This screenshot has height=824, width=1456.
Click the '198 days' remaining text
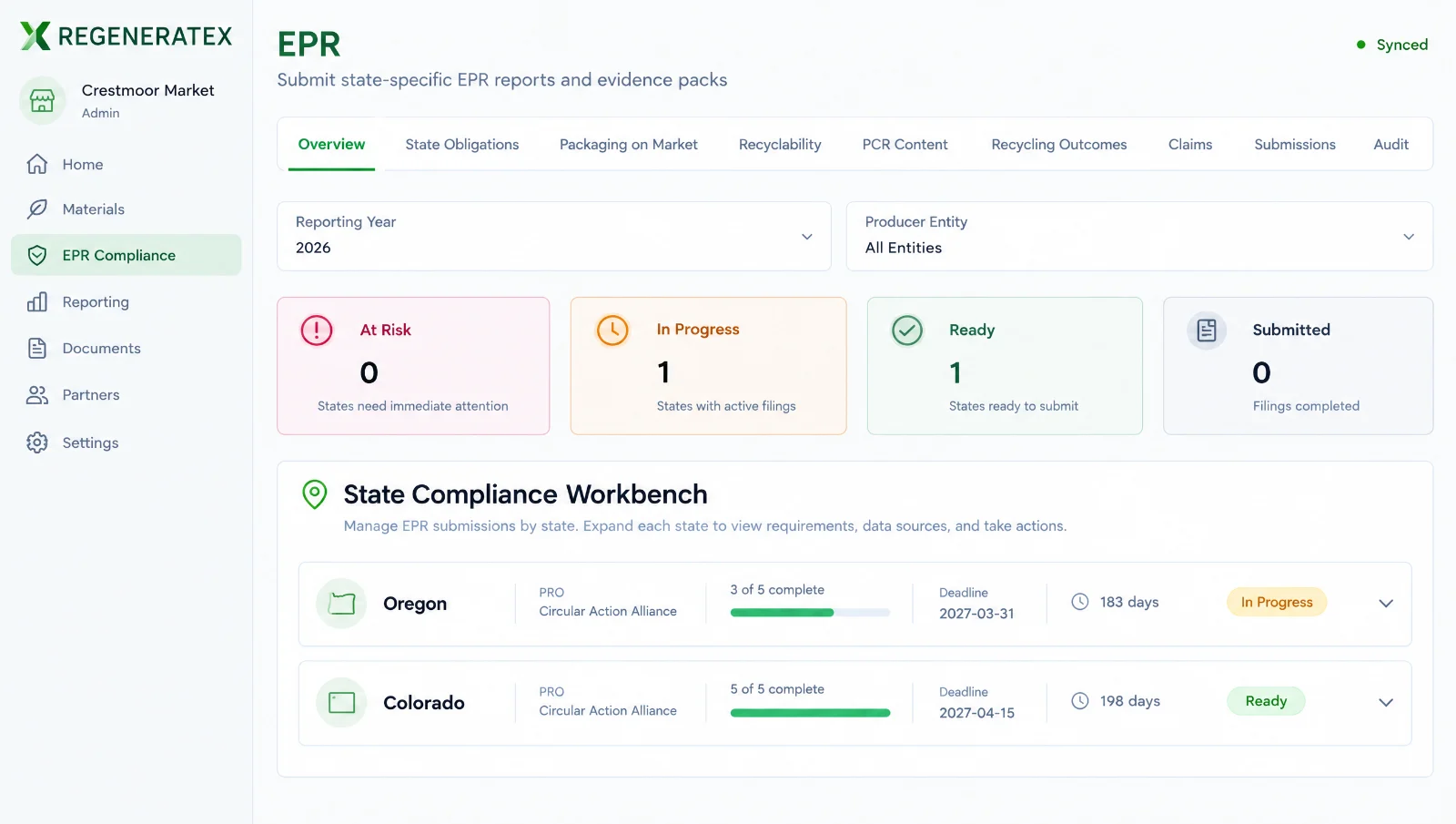[x=1130, y=701]
